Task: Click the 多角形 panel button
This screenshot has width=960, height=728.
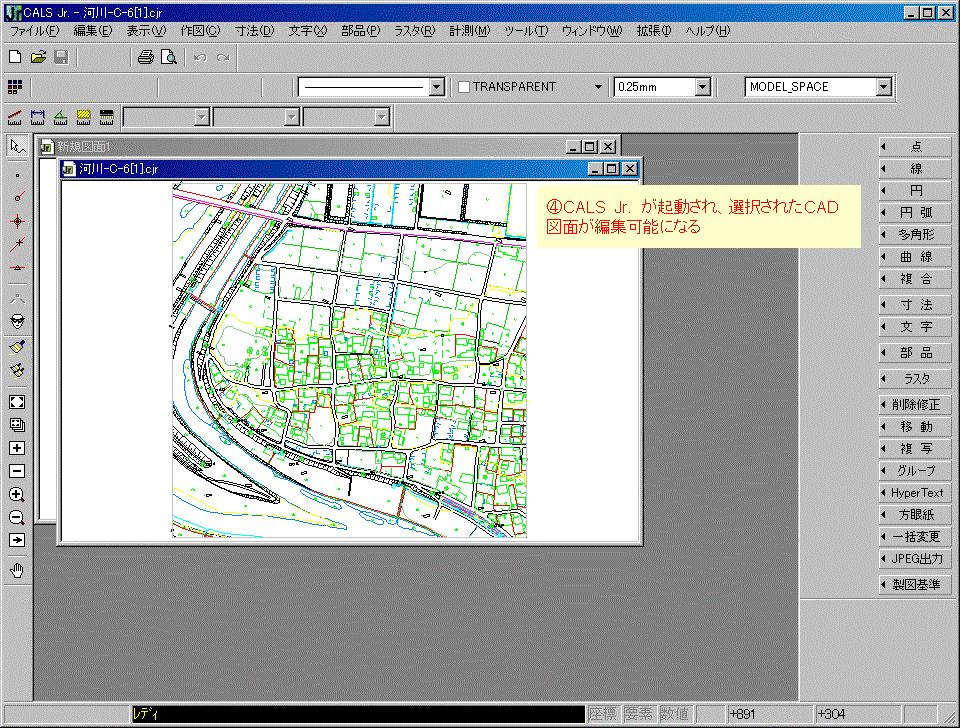Action: (915, 235)
